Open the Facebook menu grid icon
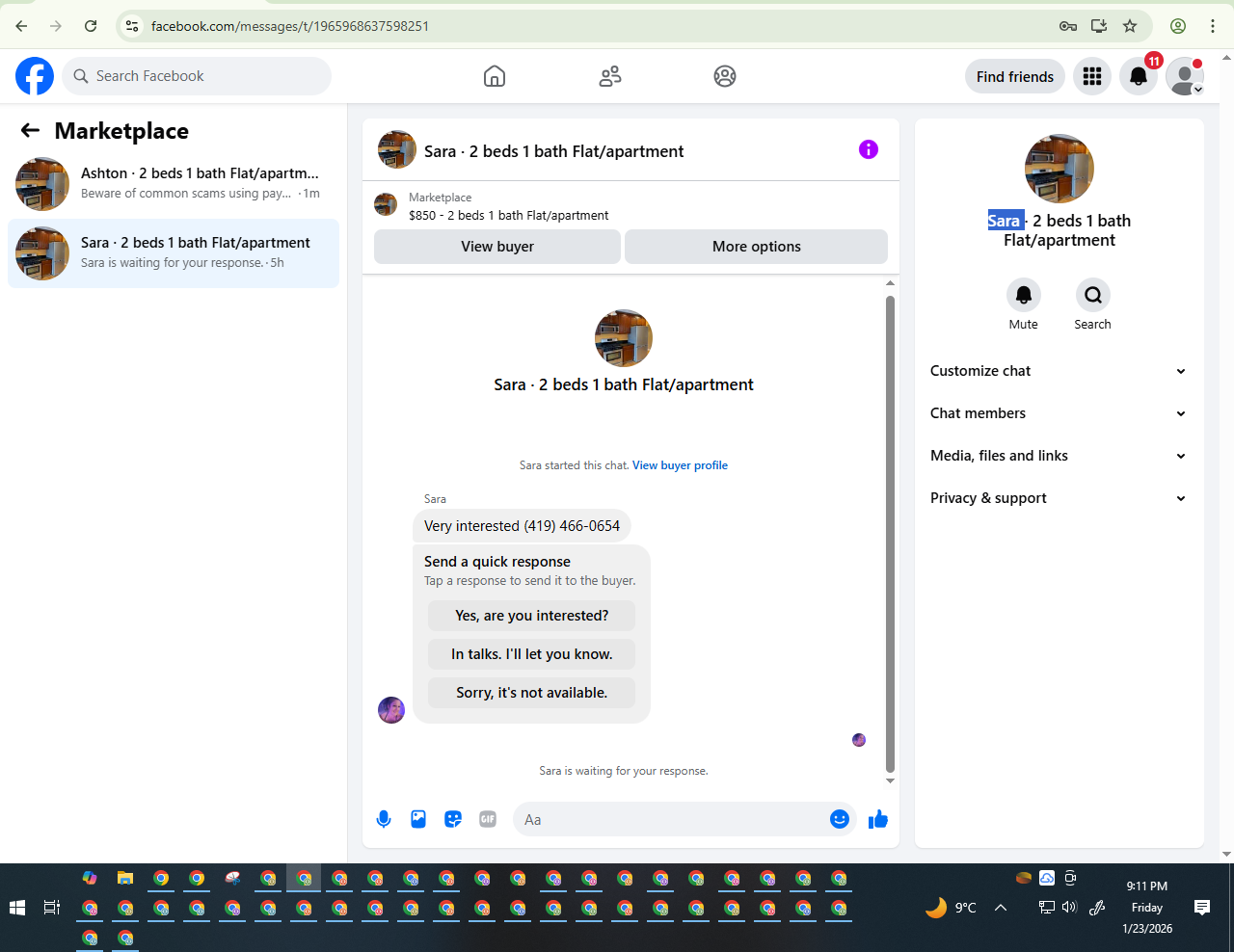 coord(1092,76)
